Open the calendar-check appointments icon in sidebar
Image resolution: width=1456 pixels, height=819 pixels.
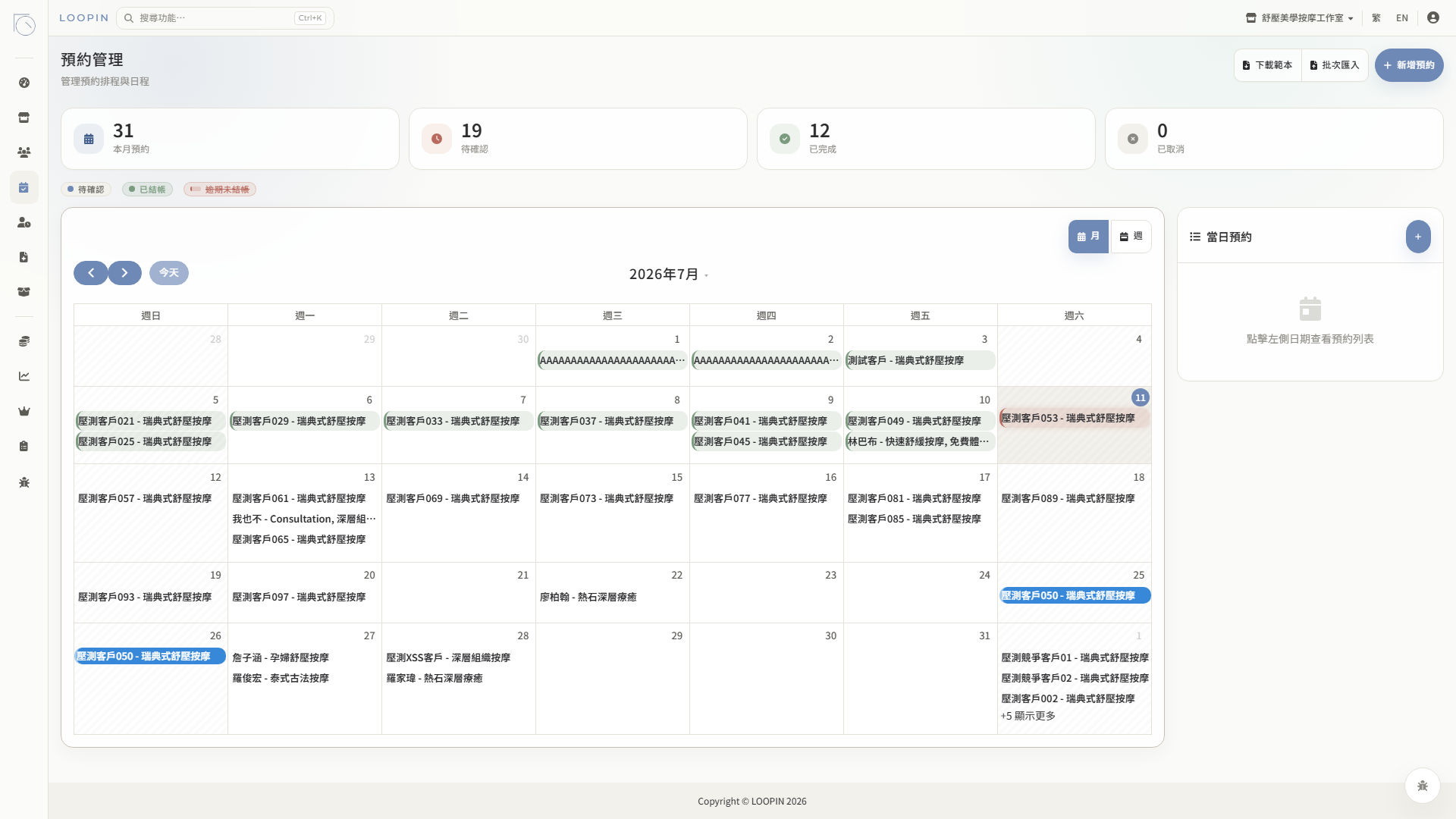tap(24, 187)
